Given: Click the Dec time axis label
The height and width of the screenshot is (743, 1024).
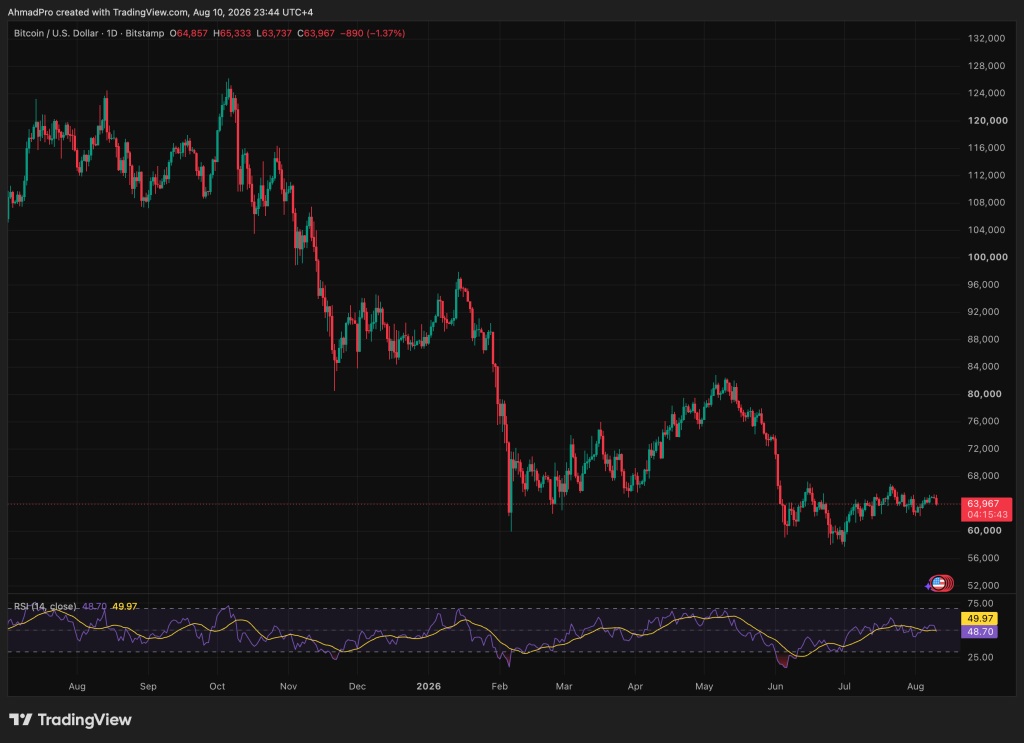Looking at the screenshot, I should tap(357, 687).
